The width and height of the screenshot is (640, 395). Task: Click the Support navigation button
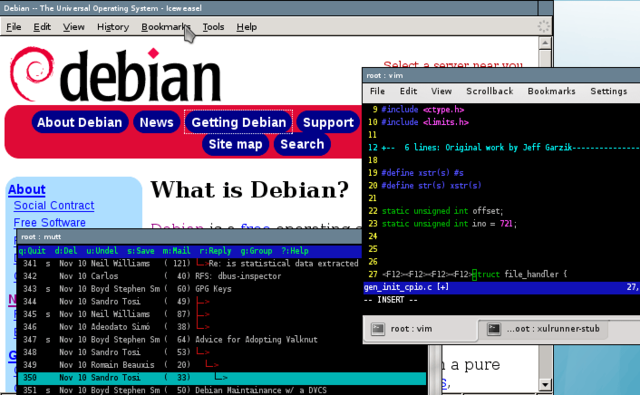coord(328,122)
